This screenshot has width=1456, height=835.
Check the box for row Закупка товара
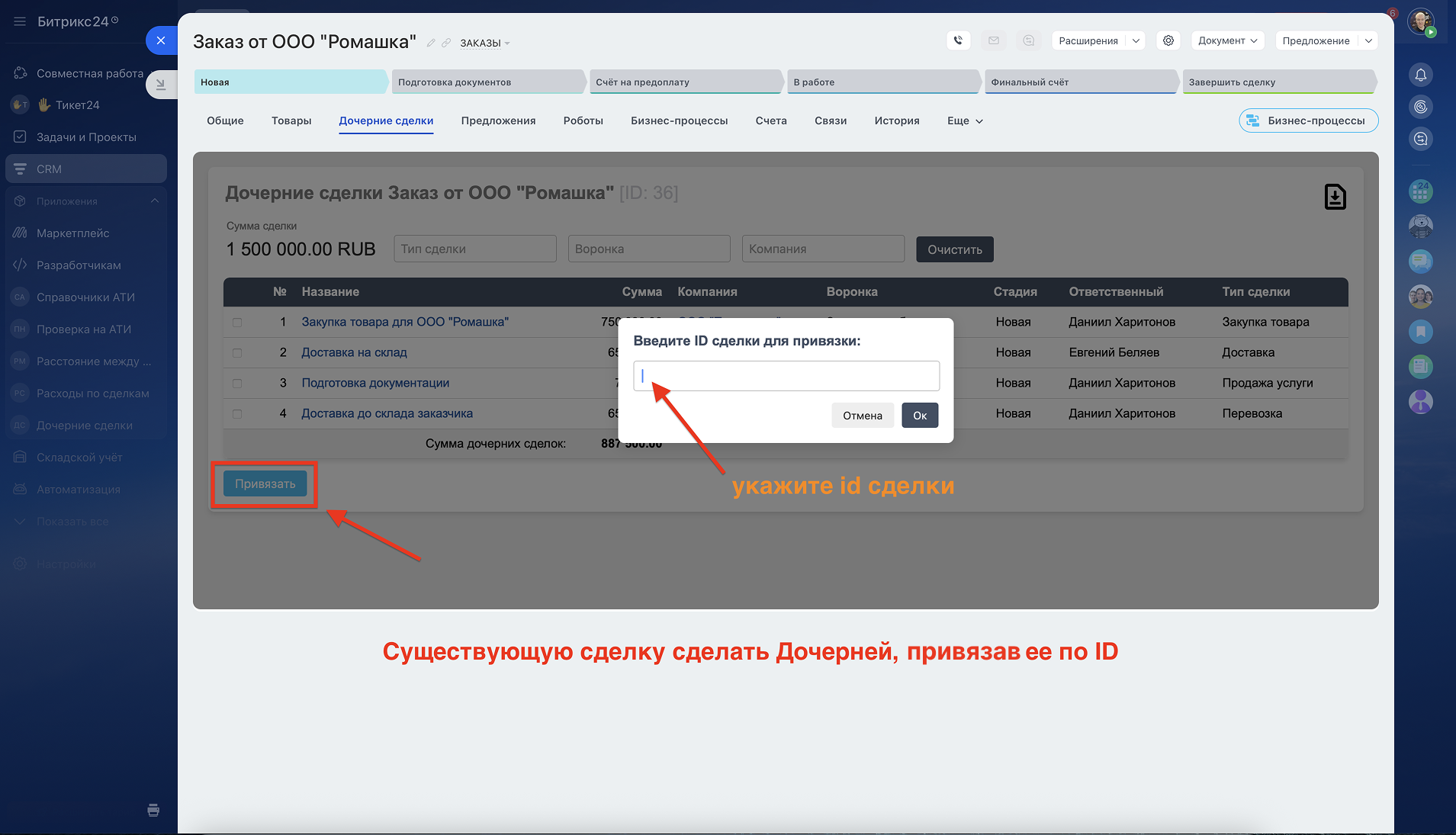click(237, 323)
